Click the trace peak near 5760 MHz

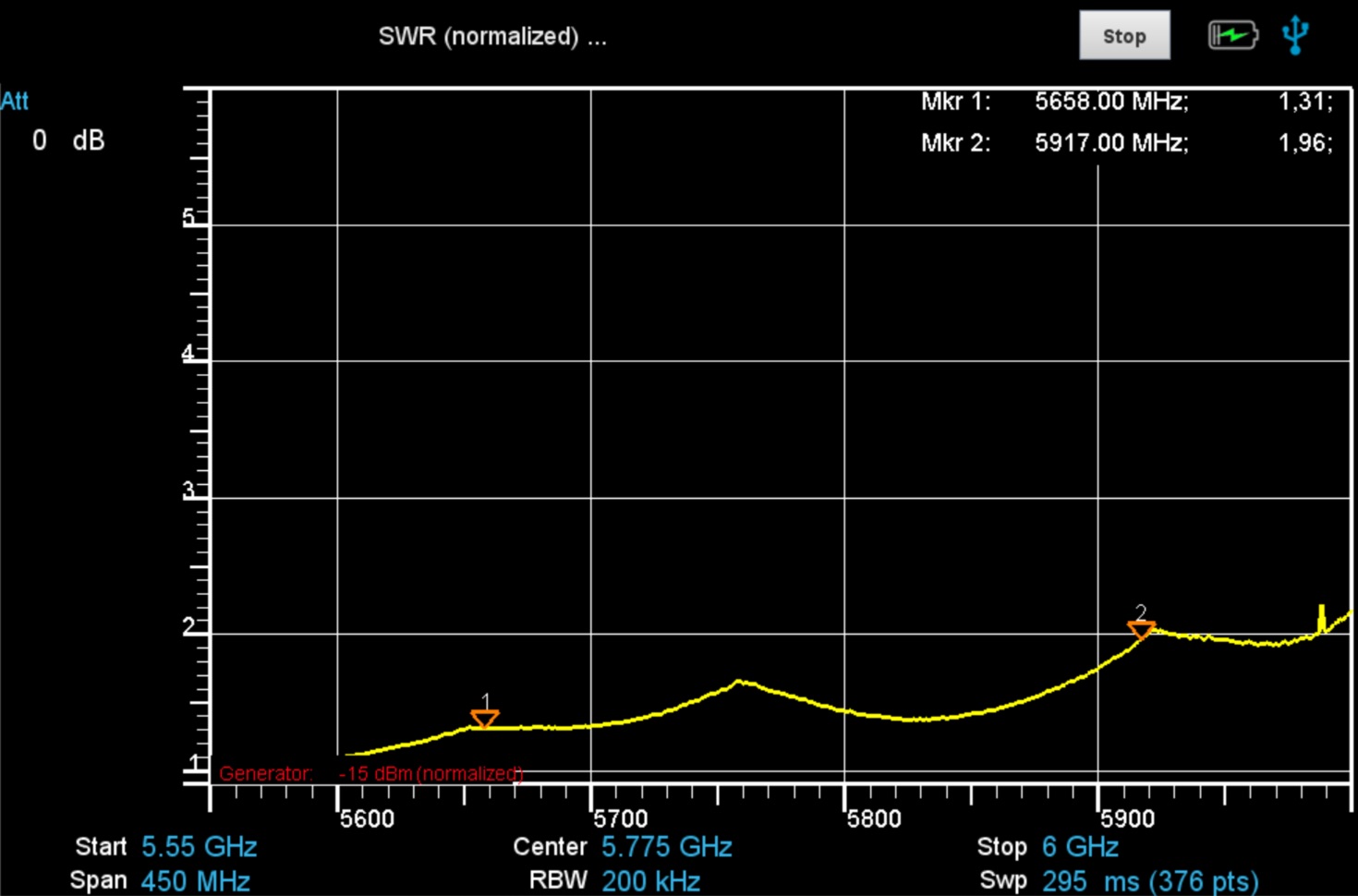(x=739, y=683)
